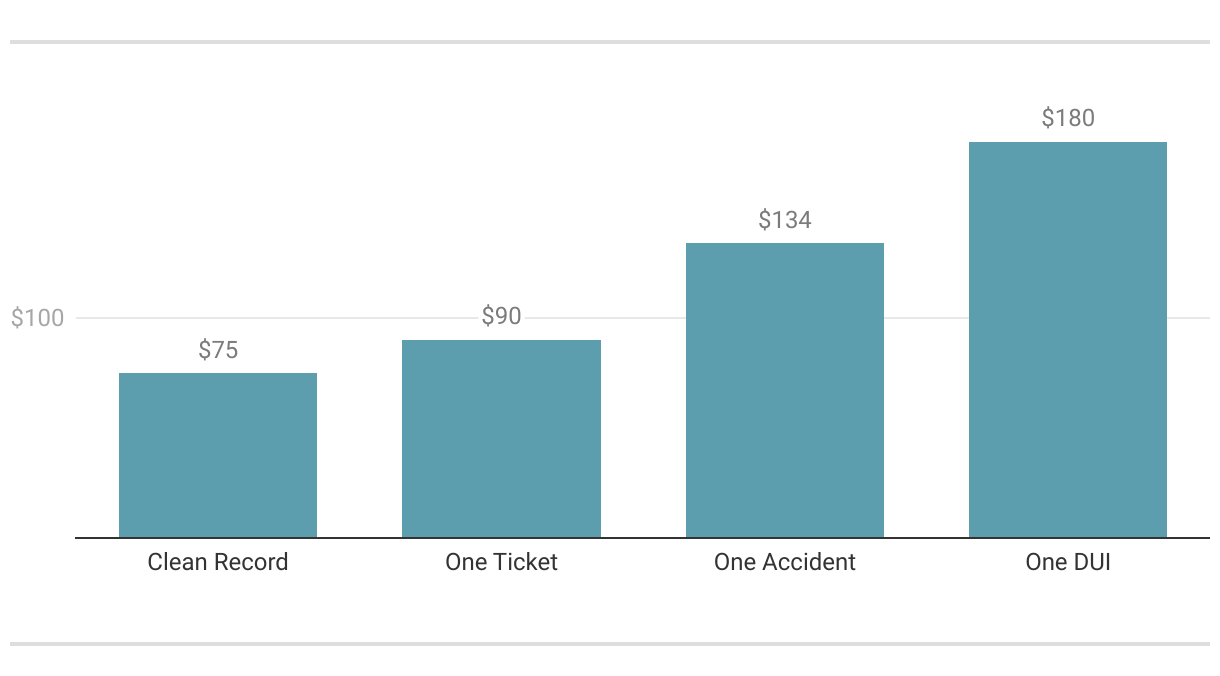
Task: Click the $180 data label
Action: [x=1068, y=118]
